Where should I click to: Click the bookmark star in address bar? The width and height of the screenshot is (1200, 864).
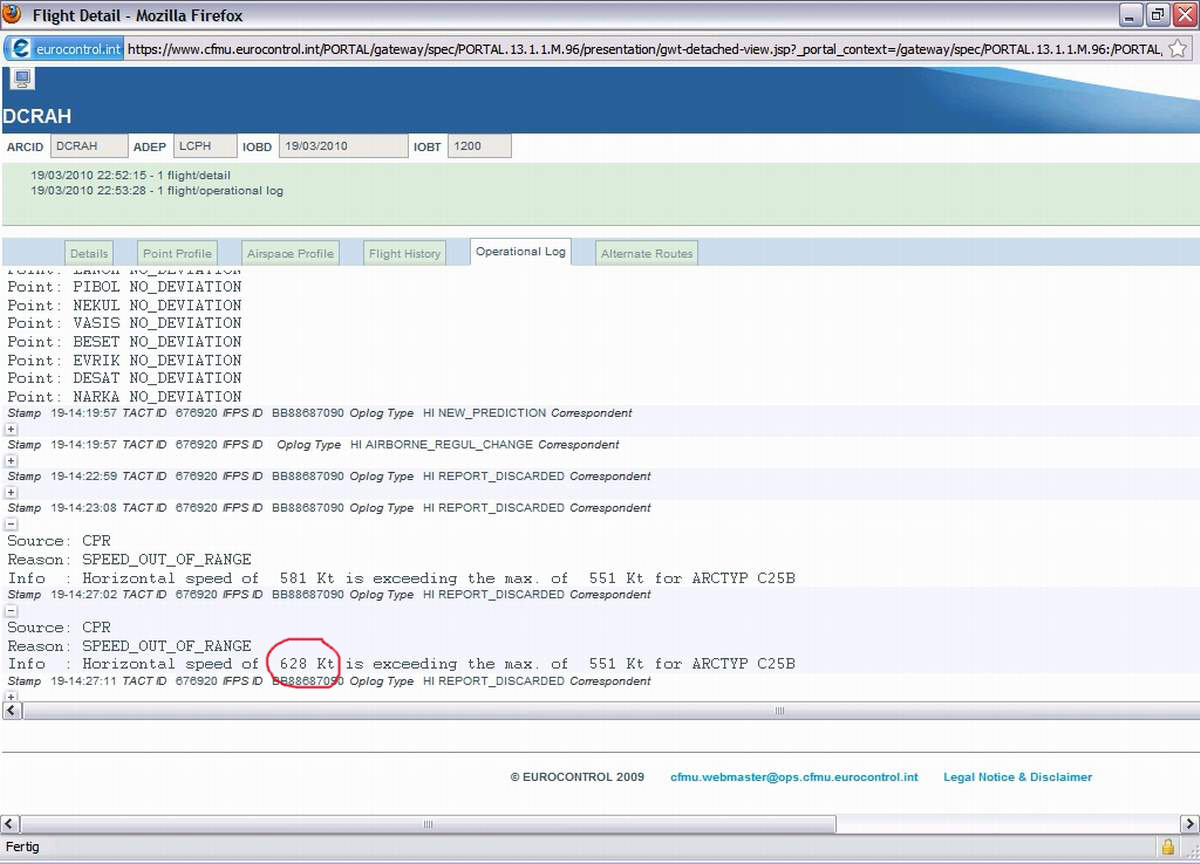tap(1177, 48)
